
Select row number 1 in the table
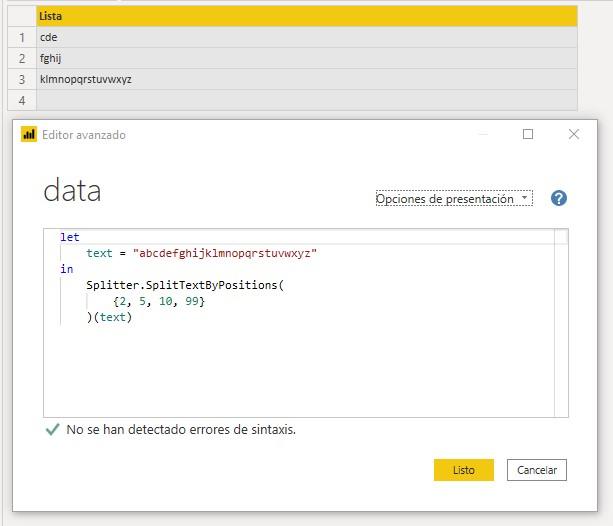[x=21, y=37]
